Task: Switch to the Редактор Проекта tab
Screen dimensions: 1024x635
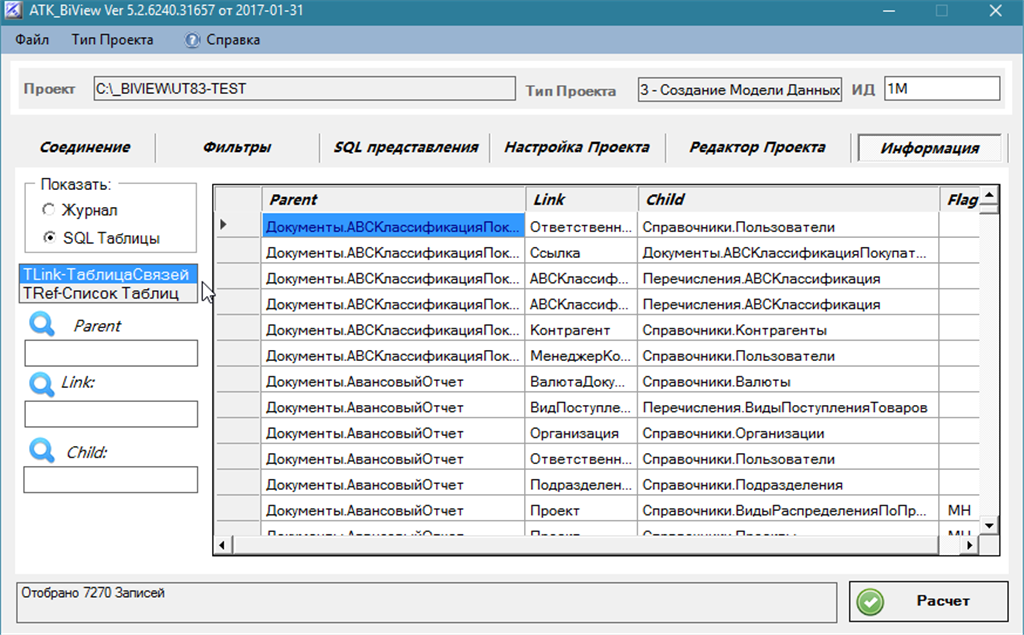Action: [x=758, y=148]
